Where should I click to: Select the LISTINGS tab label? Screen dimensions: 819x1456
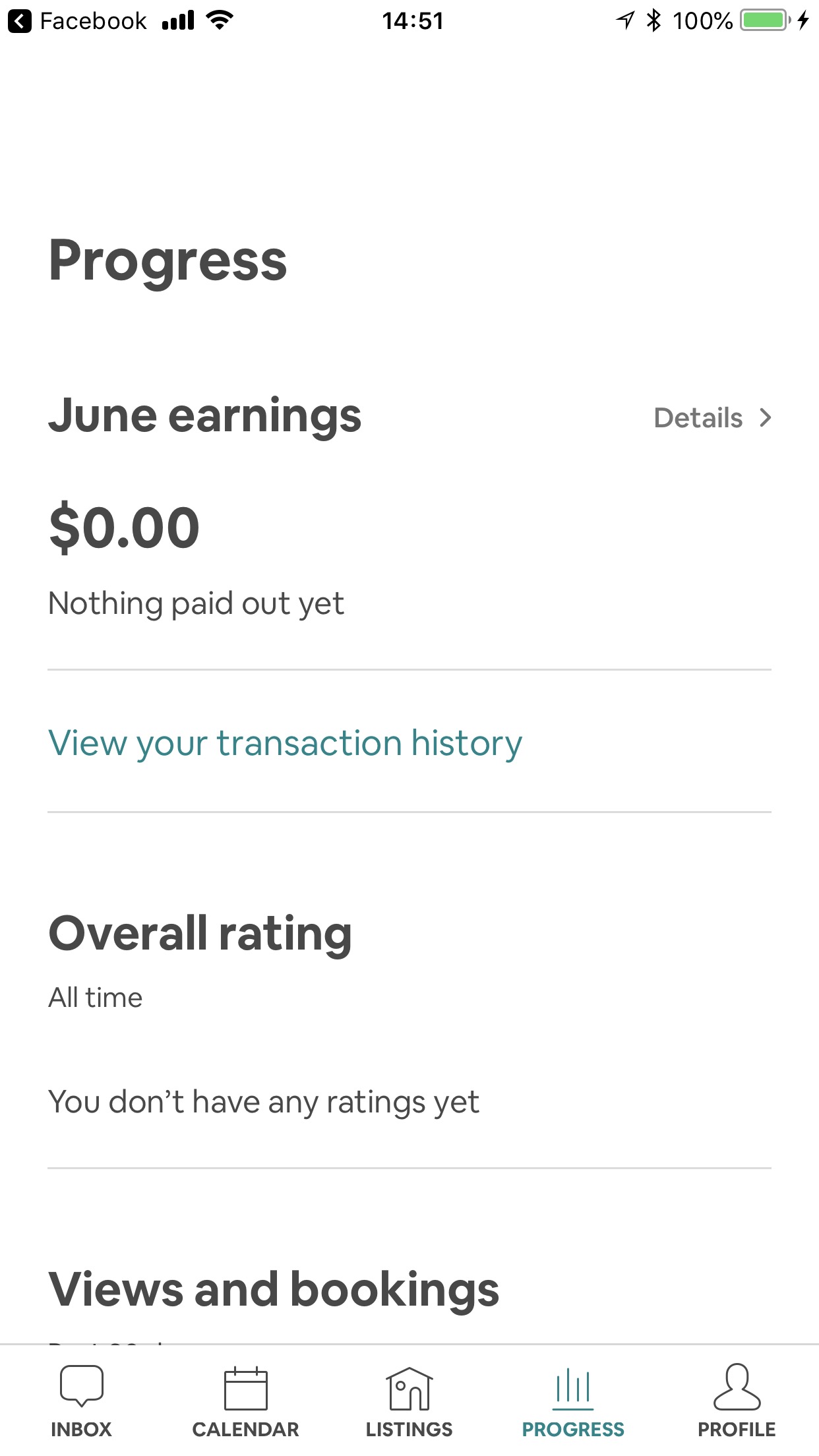point(409,1429)
